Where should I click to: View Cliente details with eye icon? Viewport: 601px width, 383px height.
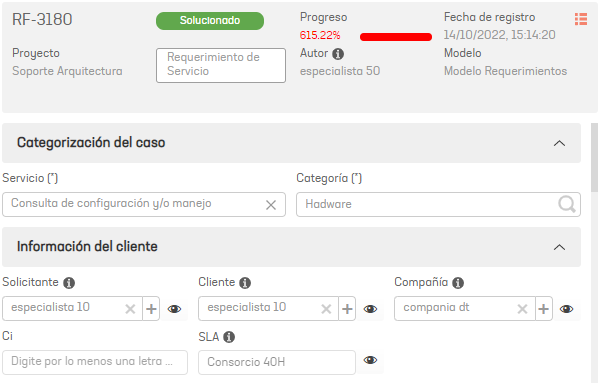point(370,309)
